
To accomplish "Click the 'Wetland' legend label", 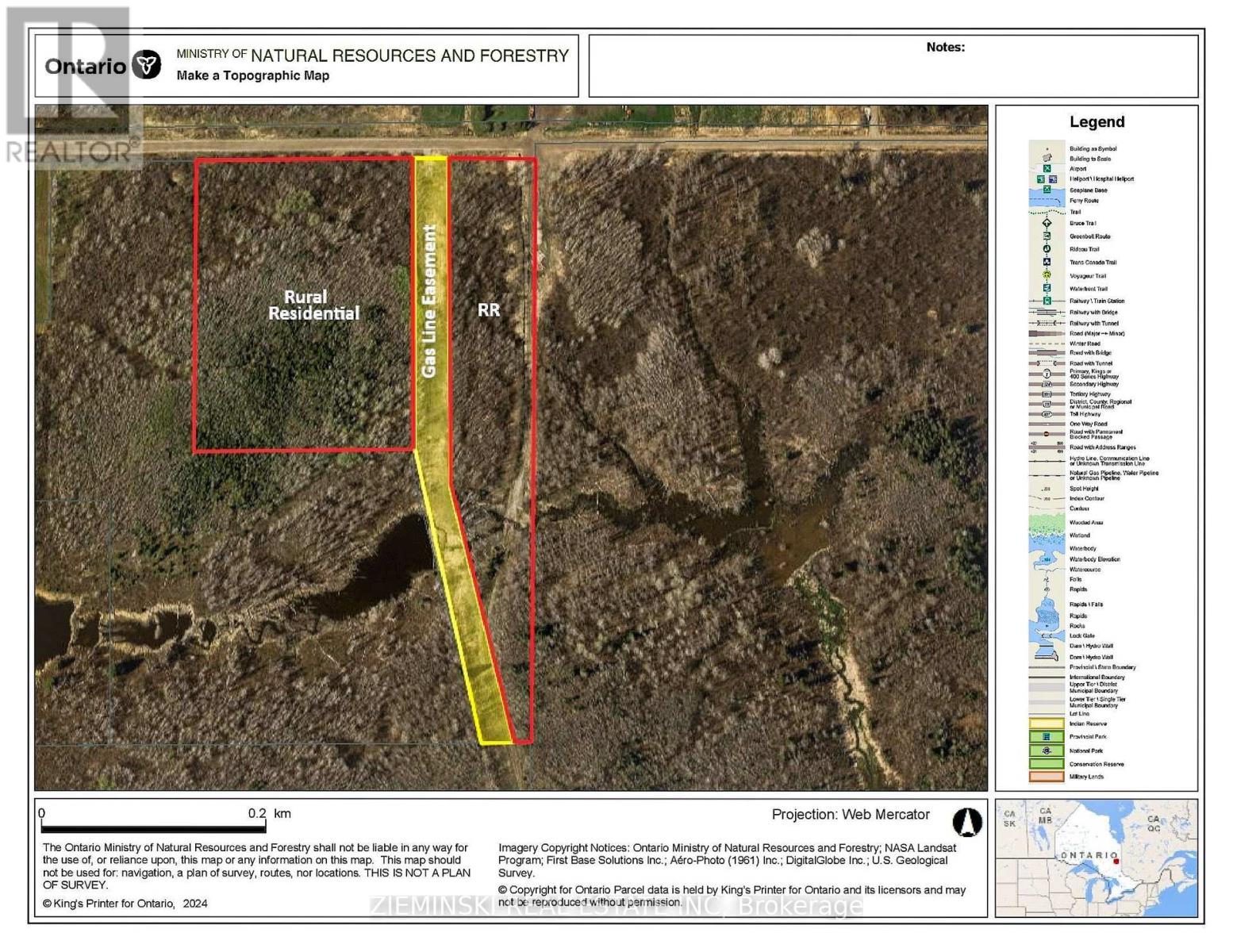I will [1080, 535].
